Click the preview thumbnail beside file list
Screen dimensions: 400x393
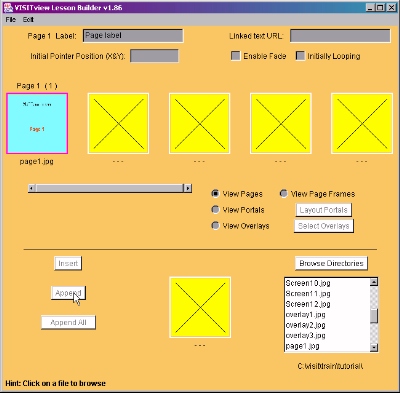point(200,307)
